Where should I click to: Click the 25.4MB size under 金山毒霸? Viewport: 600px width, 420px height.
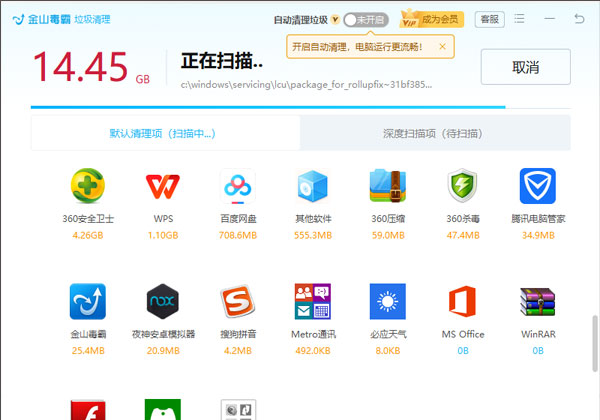click(88, 351)
